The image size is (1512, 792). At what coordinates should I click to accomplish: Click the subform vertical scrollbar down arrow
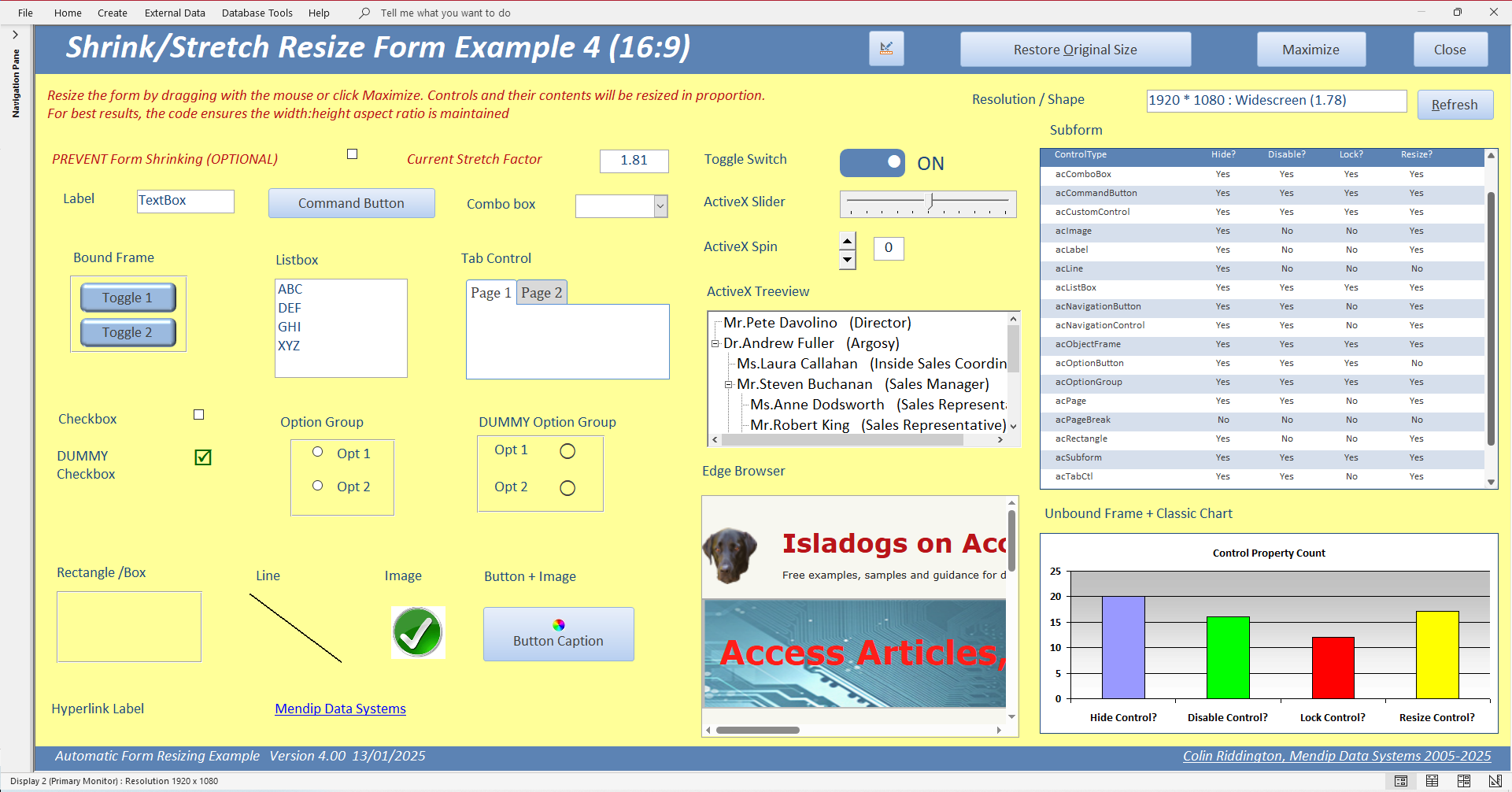1491,482
